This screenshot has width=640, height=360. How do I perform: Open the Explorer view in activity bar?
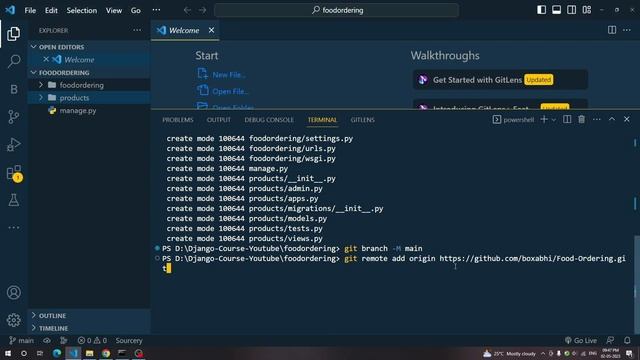point(13,34)
